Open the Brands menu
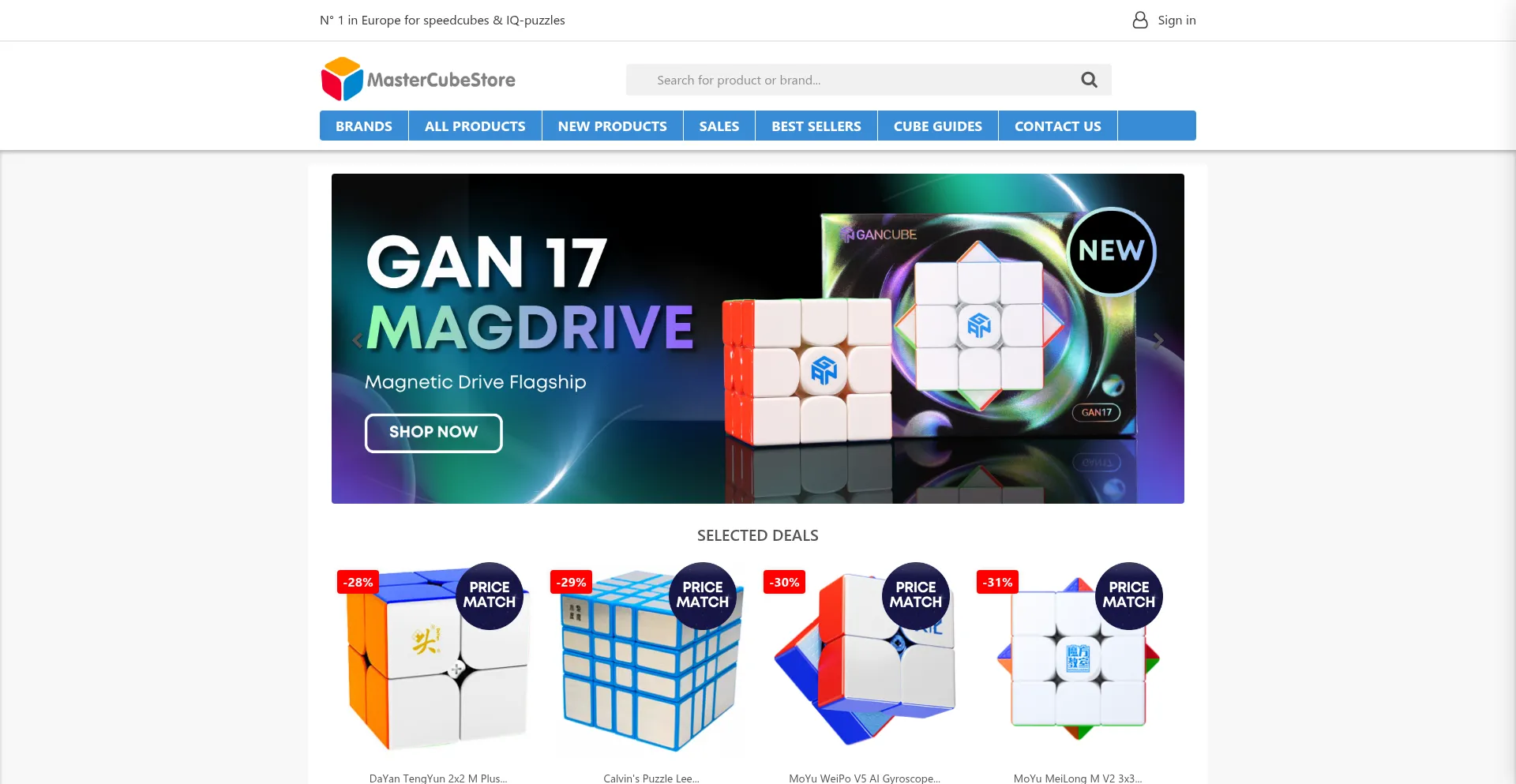This screenshot has height=784, width=1516. coord(364,126)
